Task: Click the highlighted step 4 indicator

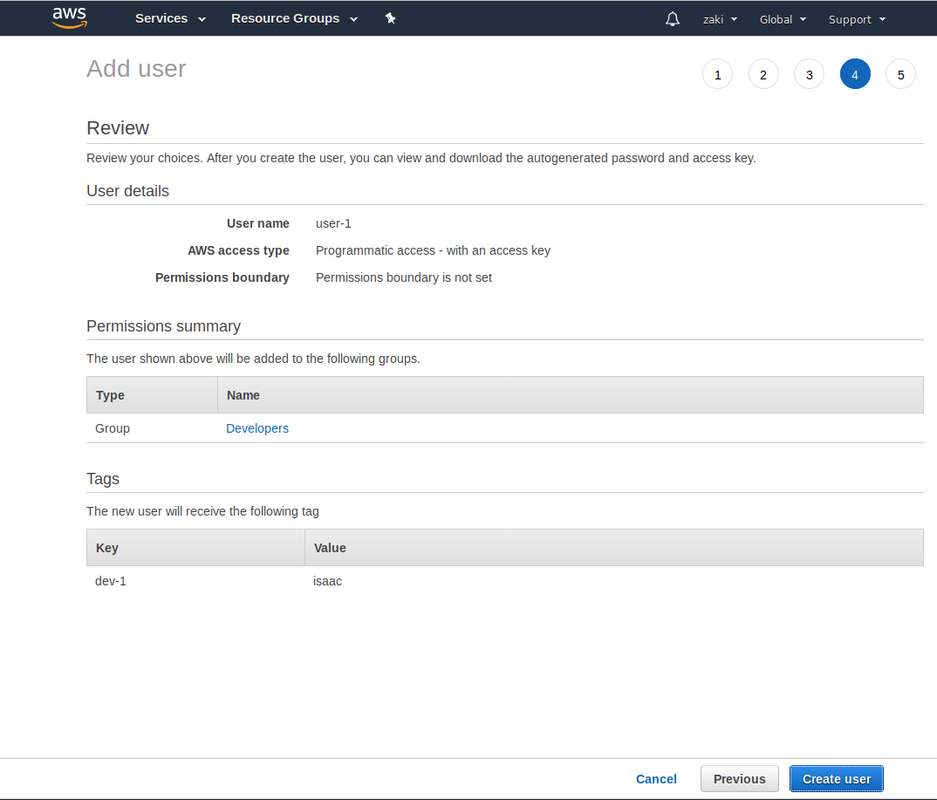Action: [855, 73]
